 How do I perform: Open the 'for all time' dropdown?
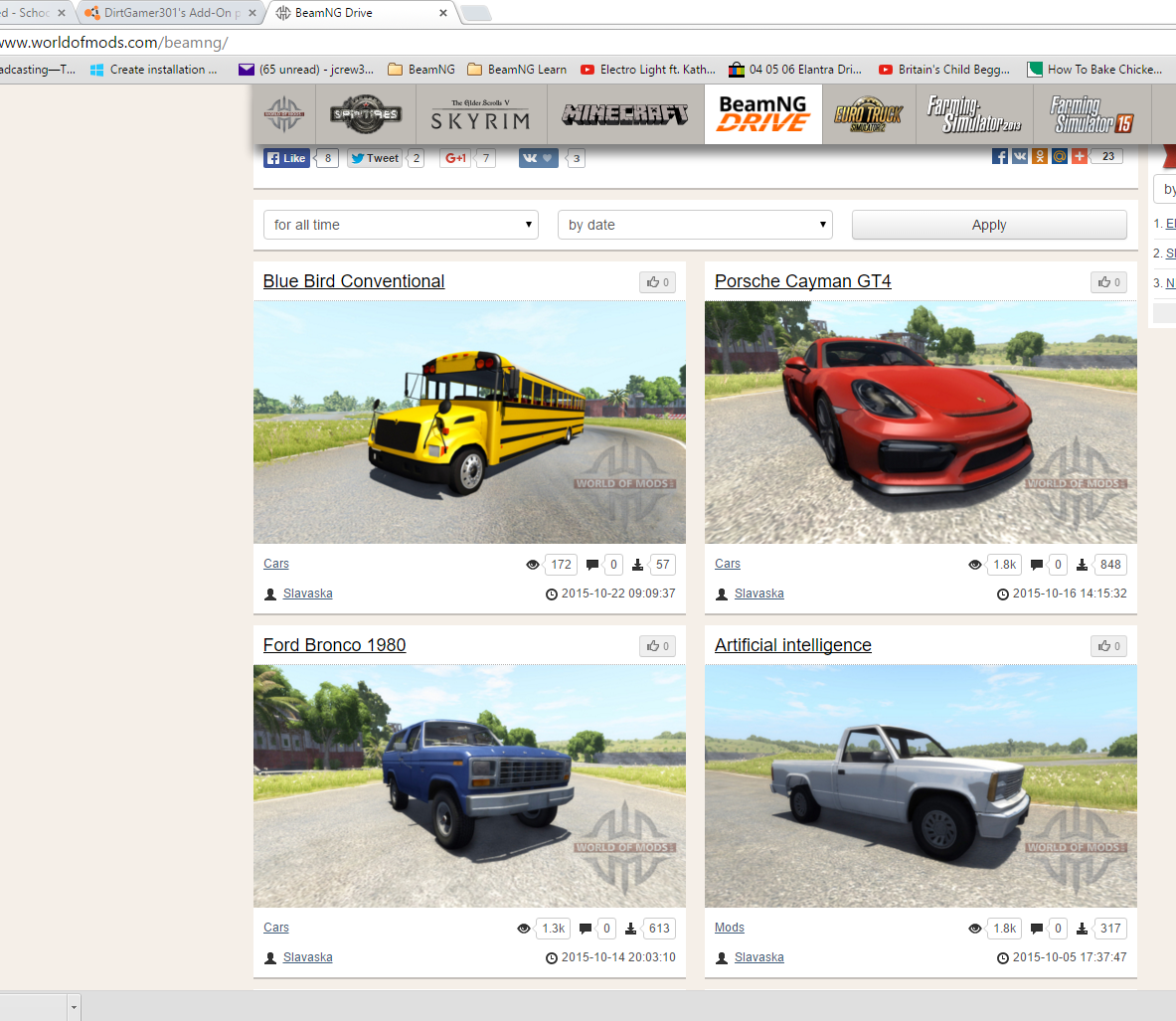(402, 225)
